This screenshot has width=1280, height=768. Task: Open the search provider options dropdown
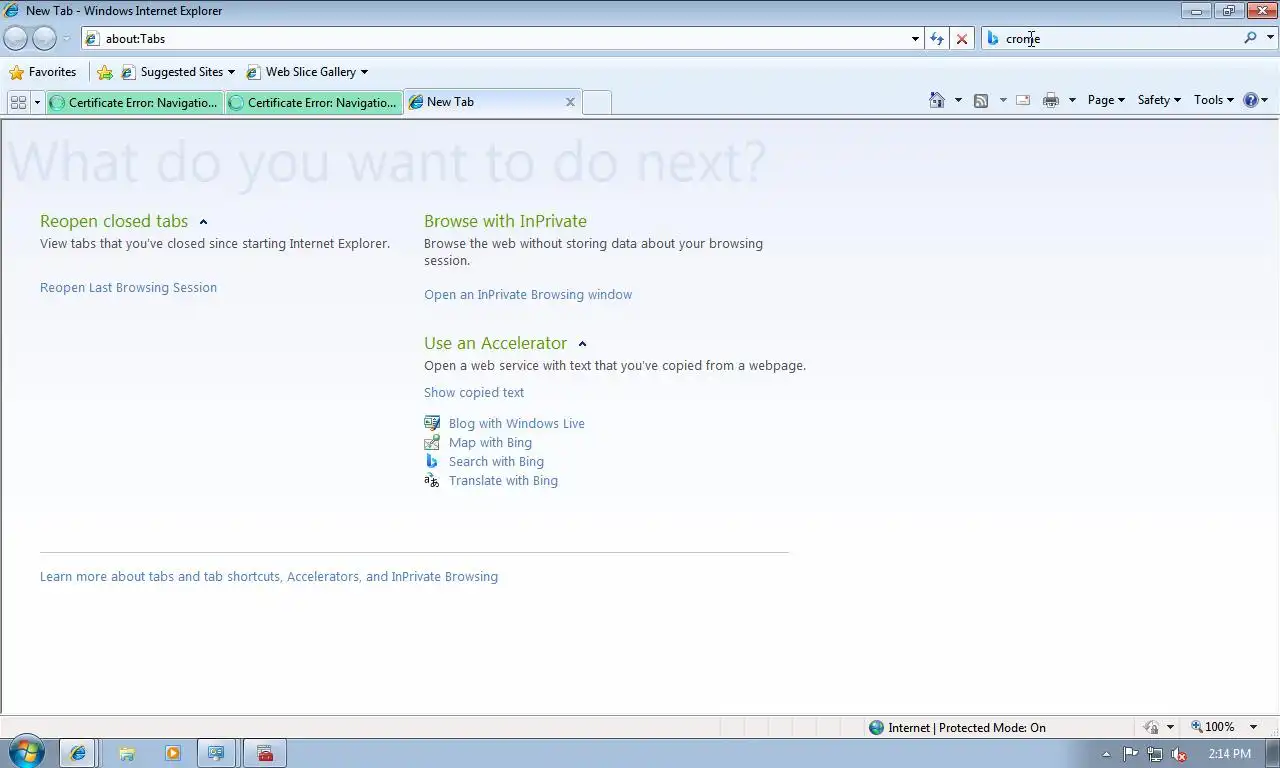pos(1271,38)
